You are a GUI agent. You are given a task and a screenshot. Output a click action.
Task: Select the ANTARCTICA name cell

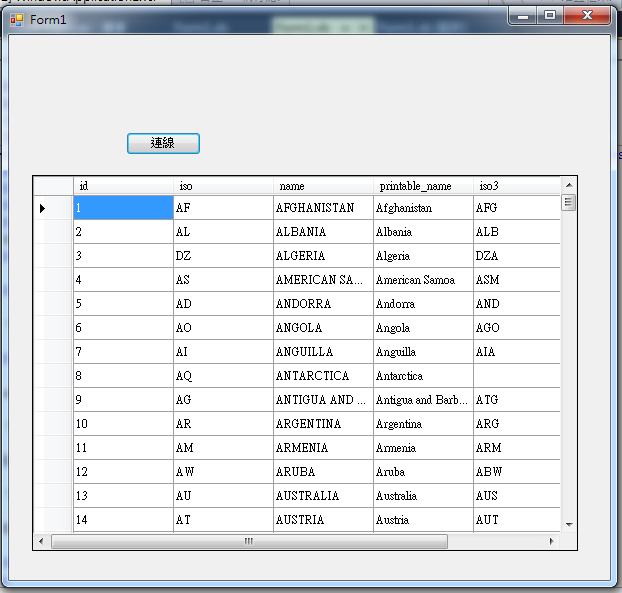click(x=323, y=376)
